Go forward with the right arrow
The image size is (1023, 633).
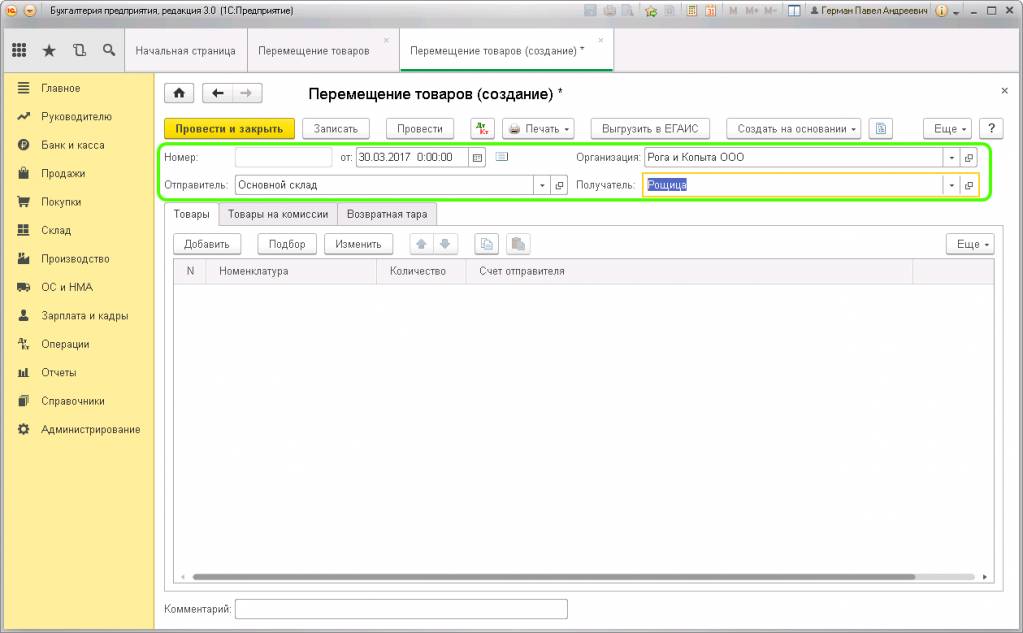coord(246,93)
